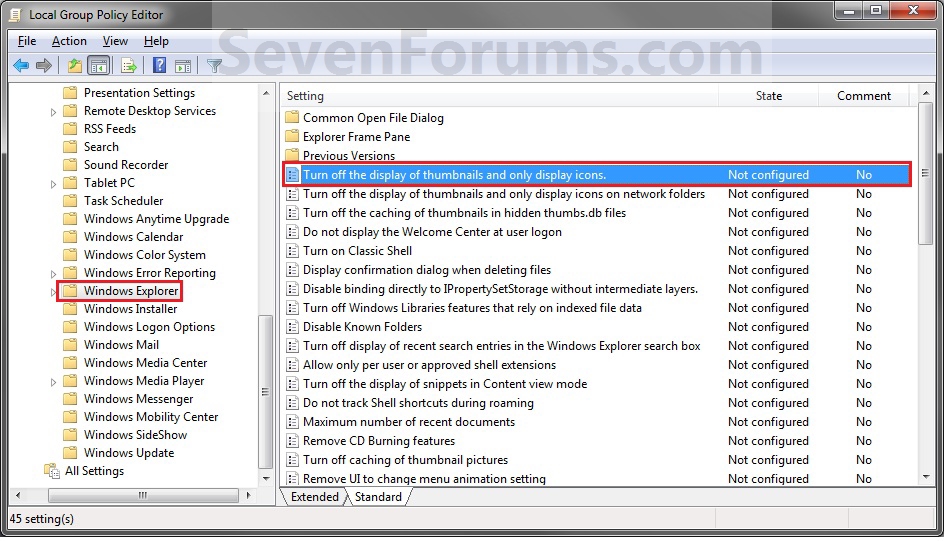Toggle the Show/Hide Action Pane icon

pyautogui.click(x=183, y=66)
